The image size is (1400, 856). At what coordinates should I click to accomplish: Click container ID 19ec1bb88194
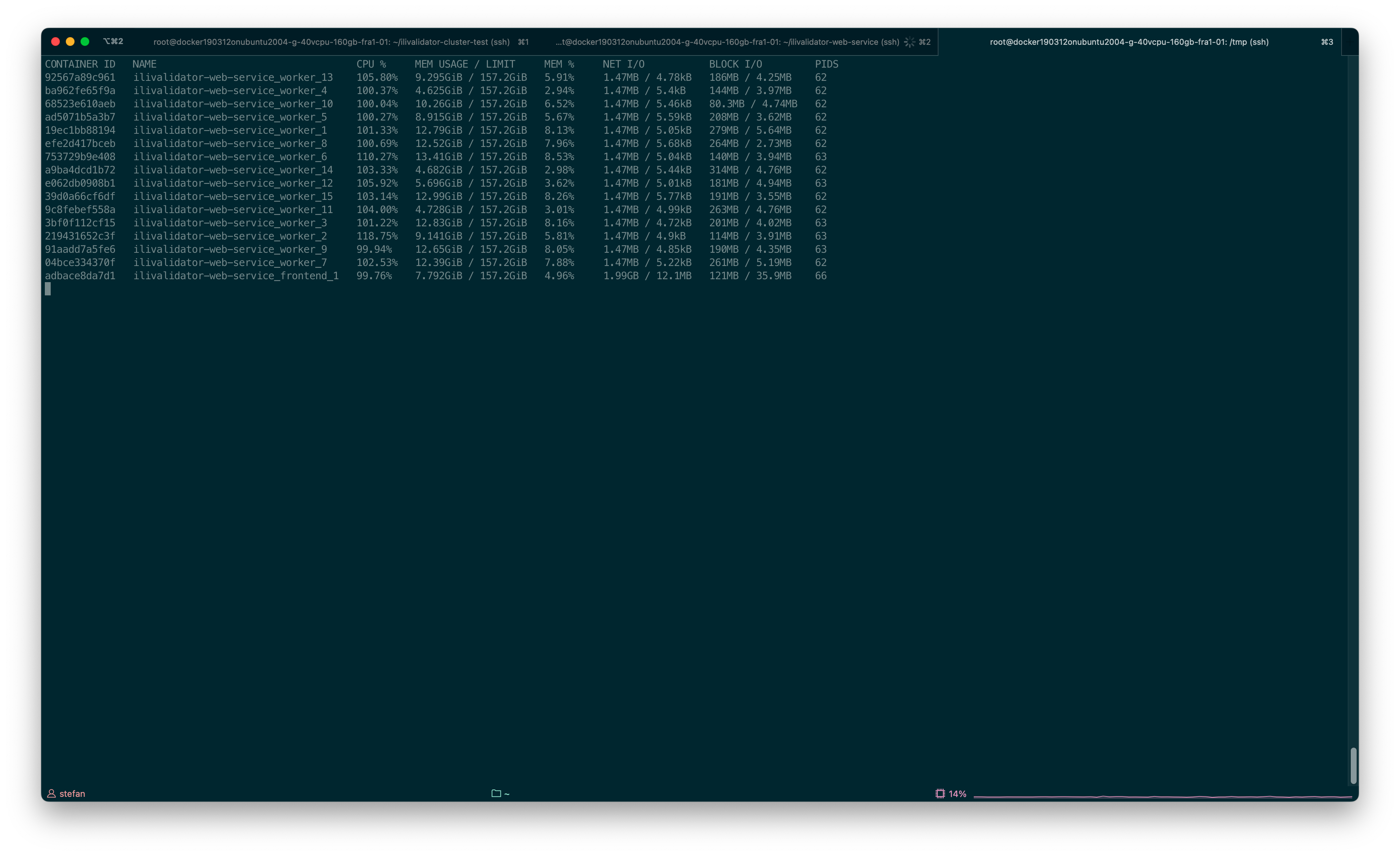click(x=80, y=130)
